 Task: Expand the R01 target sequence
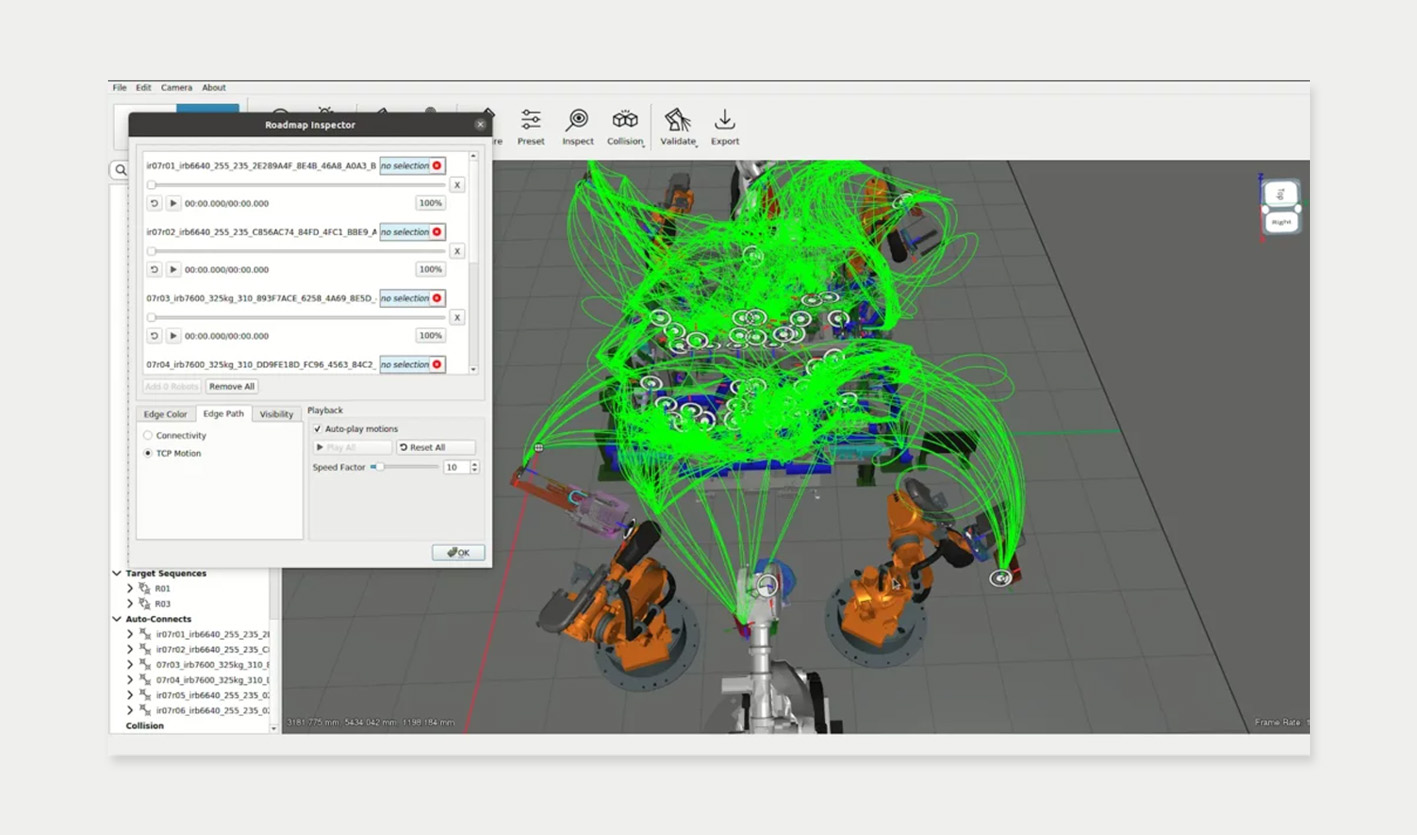(129, 589)
